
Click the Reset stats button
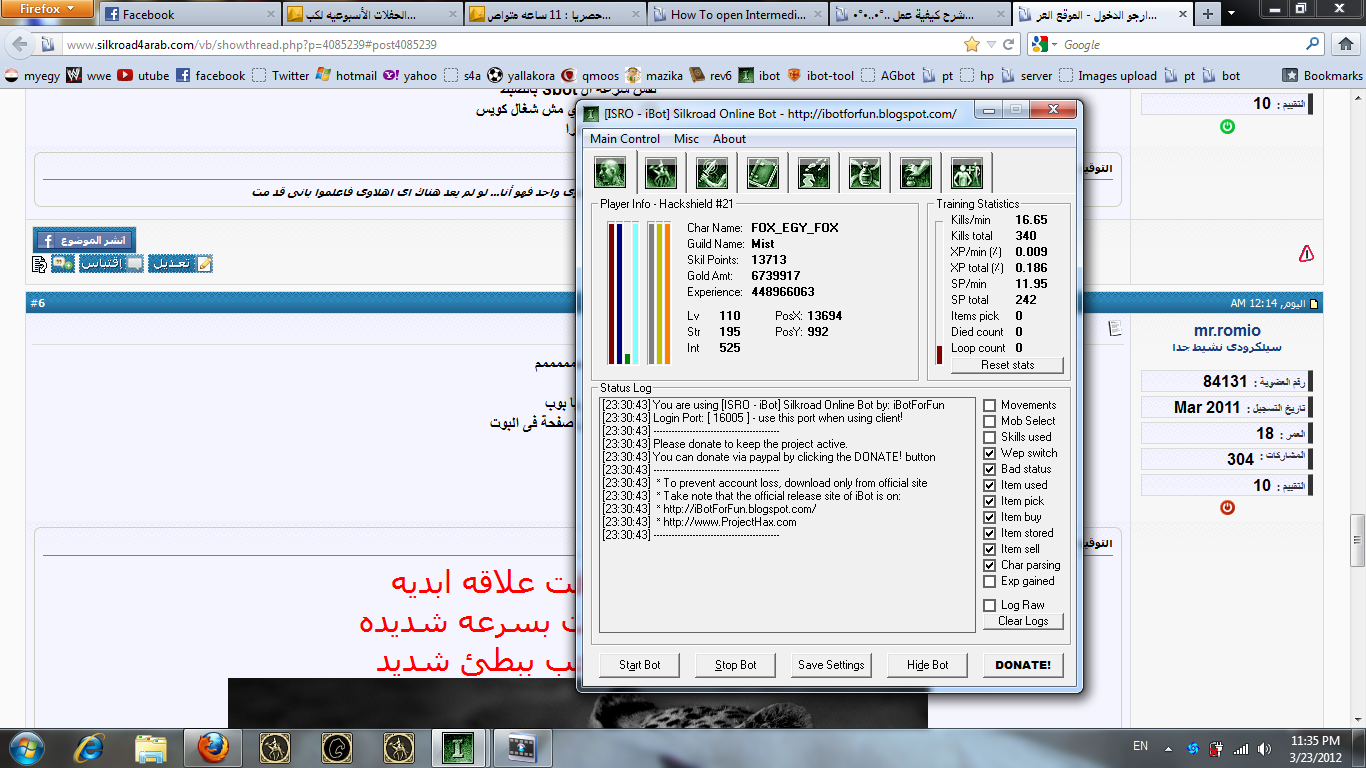click(1007, 365)
